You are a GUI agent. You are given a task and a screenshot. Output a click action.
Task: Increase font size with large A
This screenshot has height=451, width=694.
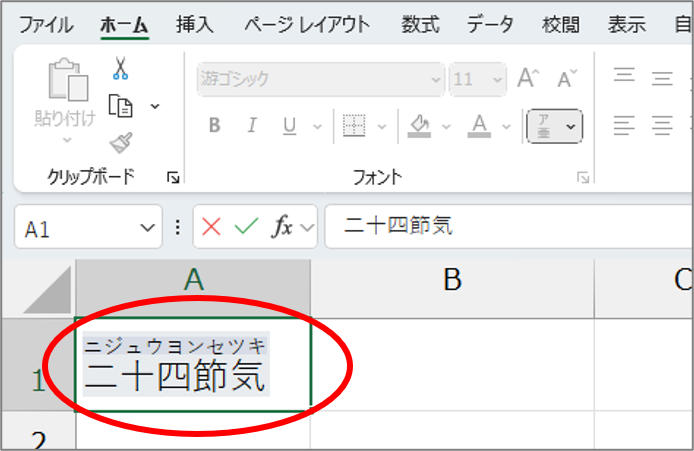(x=528, y=78)
